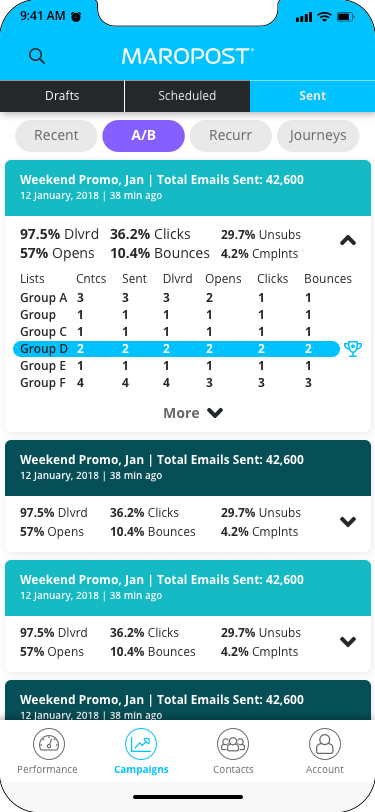Open the Sent tab
Image resolution: width=375 pixels, height=812 pixels.
[x=312, y=96]
